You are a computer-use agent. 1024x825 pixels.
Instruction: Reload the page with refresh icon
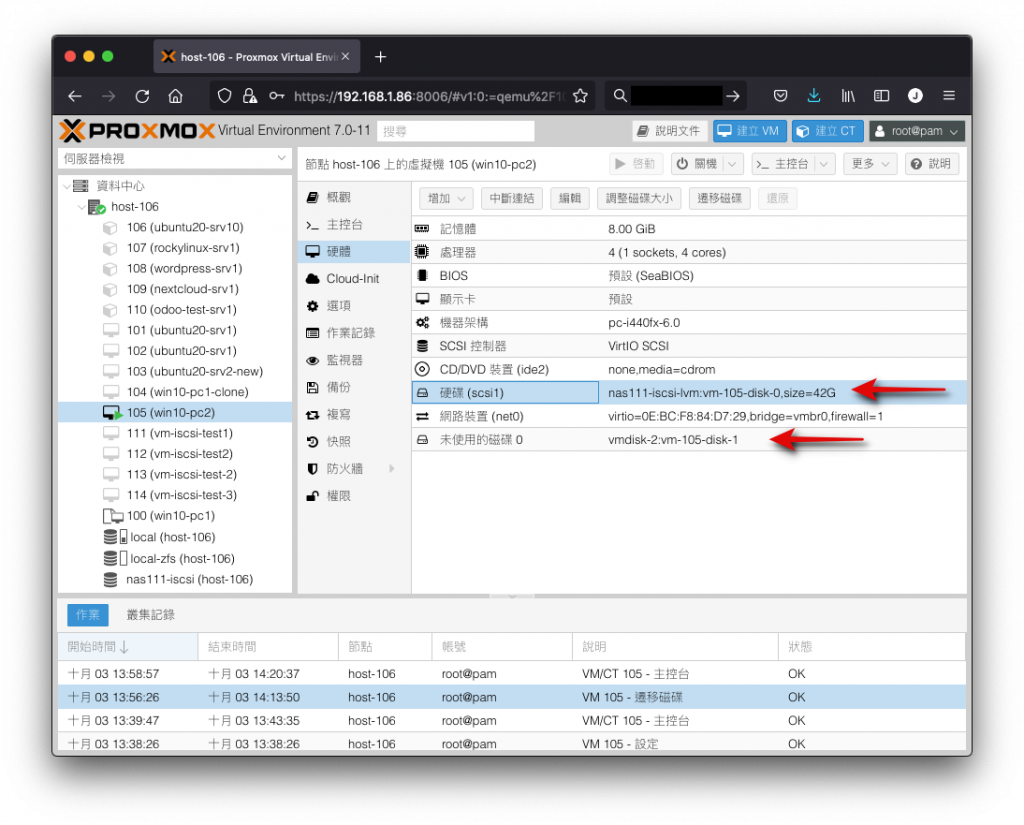pos(142,96)
